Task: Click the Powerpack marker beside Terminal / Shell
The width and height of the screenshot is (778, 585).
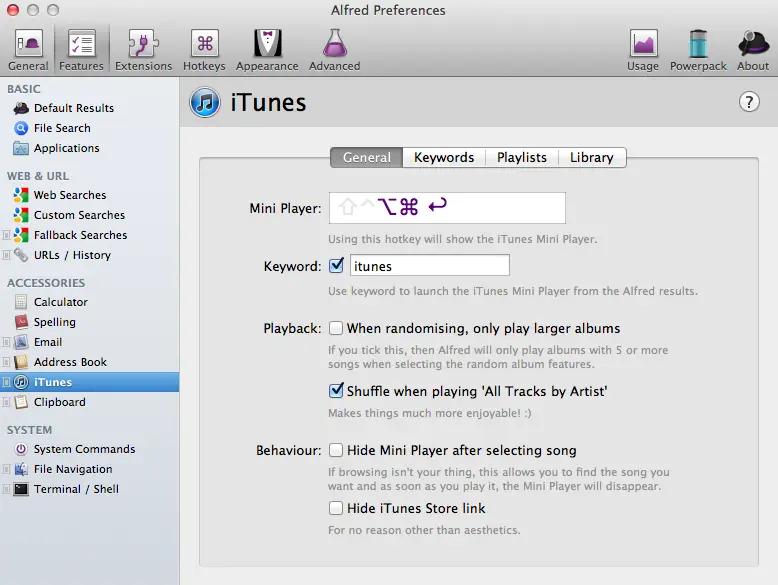Action: [6, 489]
